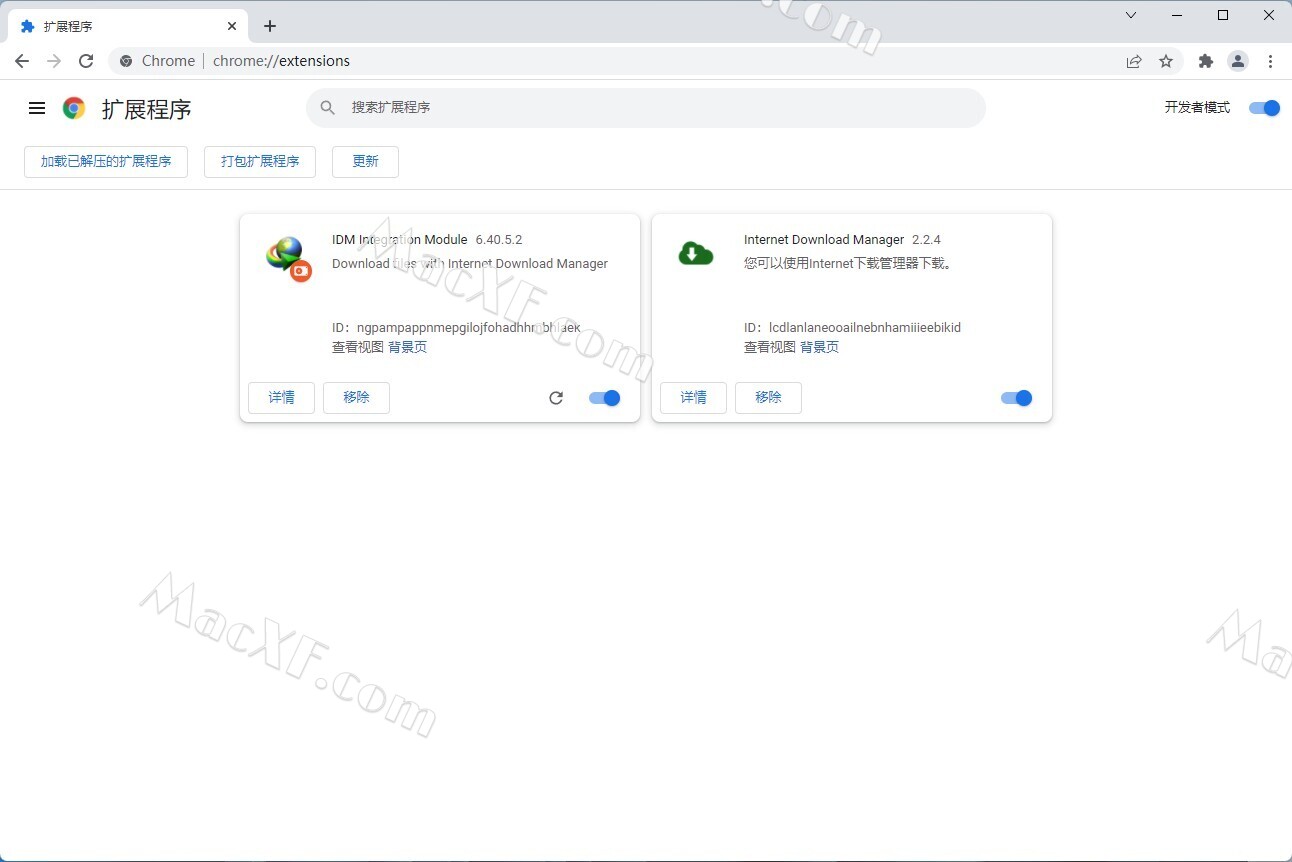Open 详情 for IDM Integration Module

(x=281, y=398)
